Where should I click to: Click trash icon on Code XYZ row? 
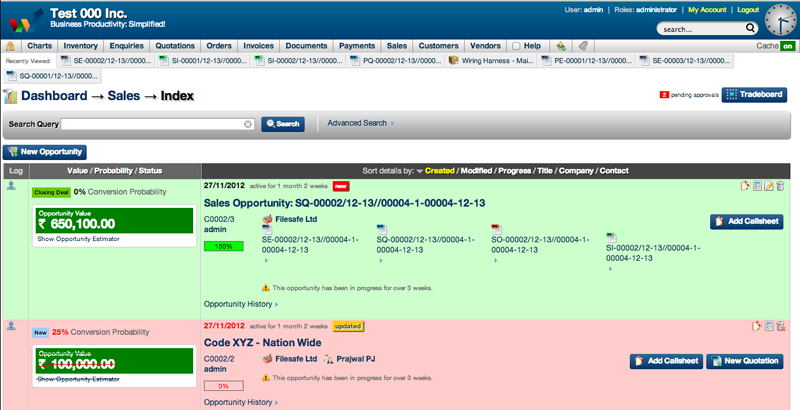click(x=780, y=326)
